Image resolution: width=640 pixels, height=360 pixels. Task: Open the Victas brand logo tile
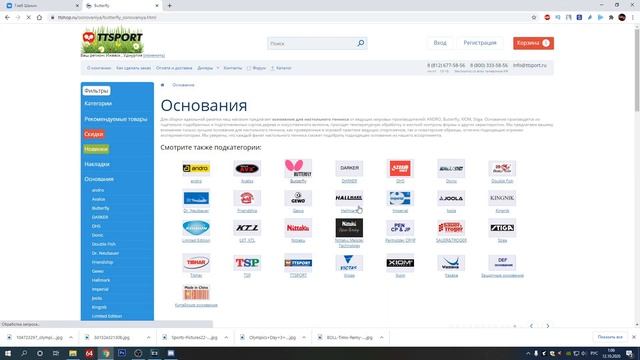point(349,262)
